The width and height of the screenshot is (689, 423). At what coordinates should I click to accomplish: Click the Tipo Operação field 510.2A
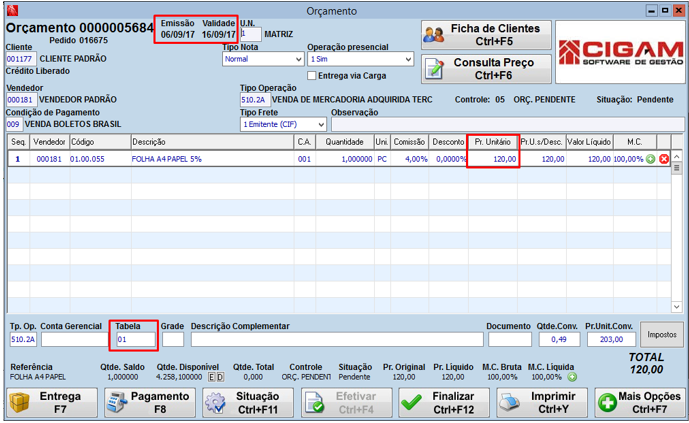(x=254, y=100)
